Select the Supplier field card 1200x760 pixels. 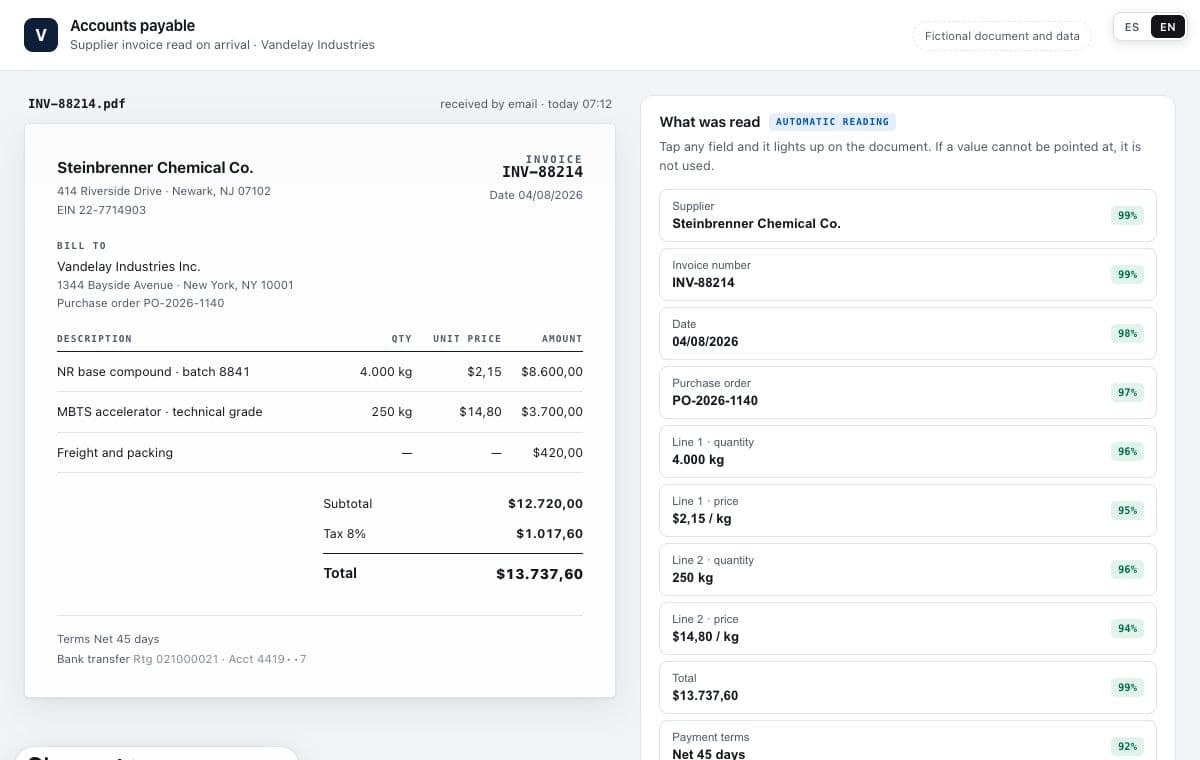coord(908,215)
